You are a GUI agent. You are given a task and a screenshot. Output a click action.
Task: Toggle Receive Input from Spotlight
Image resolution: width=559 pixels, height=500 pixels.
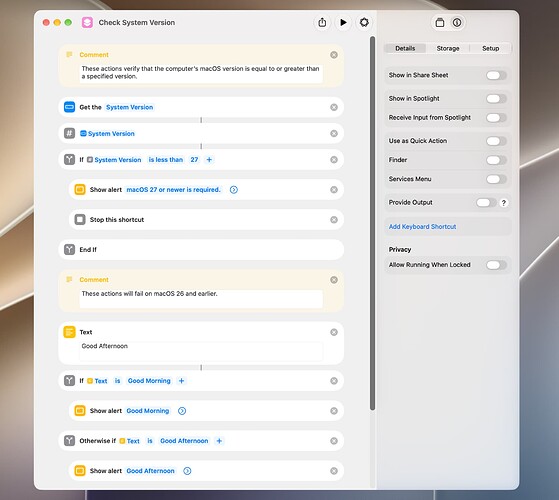(x=496, y=118)
